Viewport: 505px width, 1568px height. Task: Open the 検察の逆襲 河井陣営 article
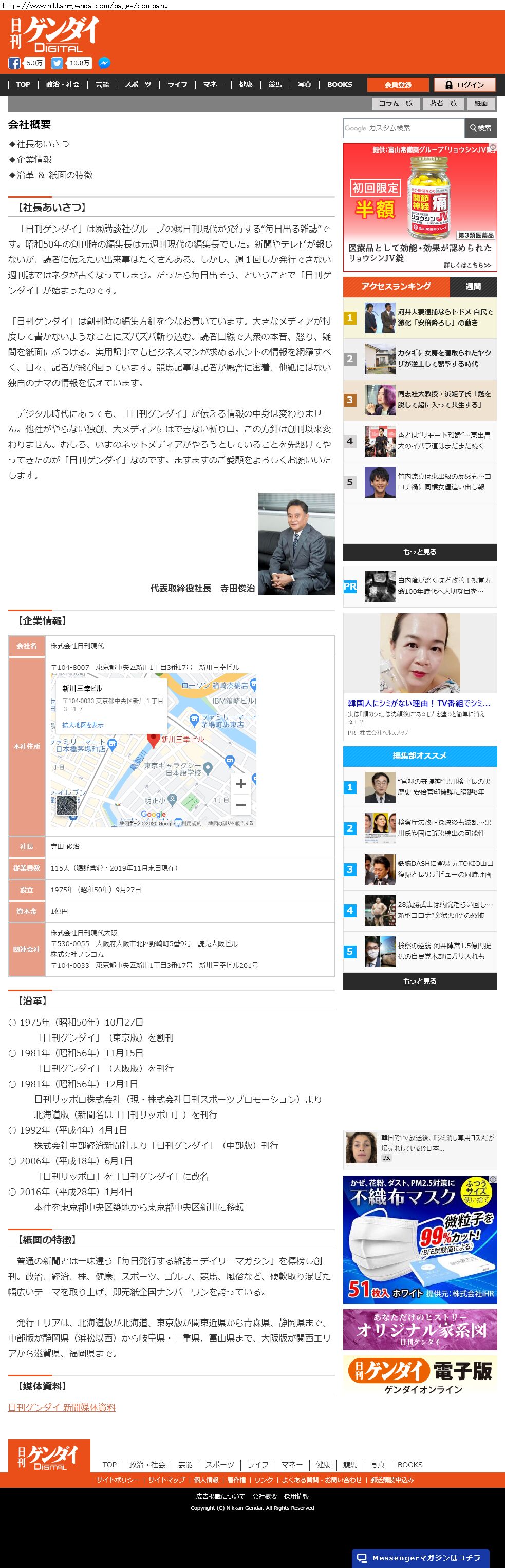(420, 951)
